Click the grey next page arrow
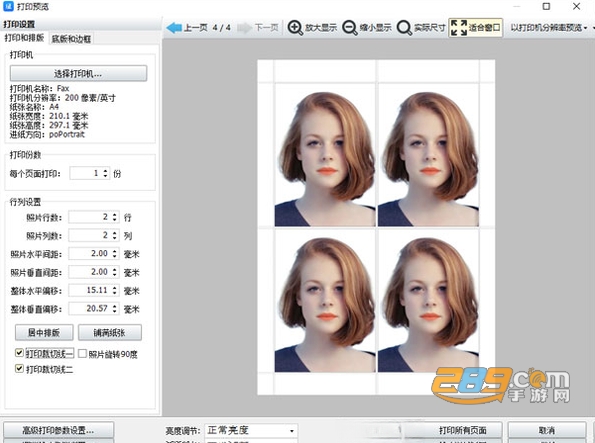Screen dimensions: 595x443 click(245, 28)
